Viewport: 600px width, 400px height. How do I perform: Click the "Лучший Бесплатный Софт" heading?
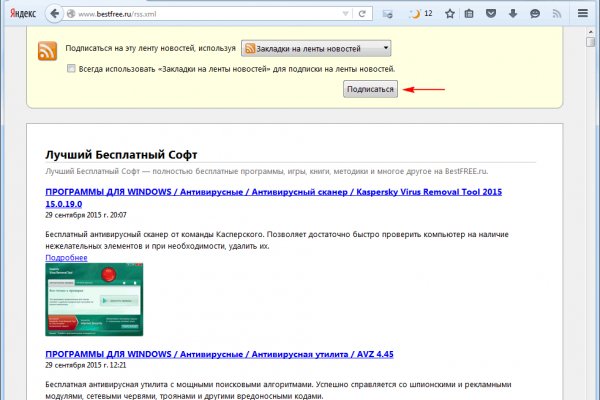pos(121,155)
